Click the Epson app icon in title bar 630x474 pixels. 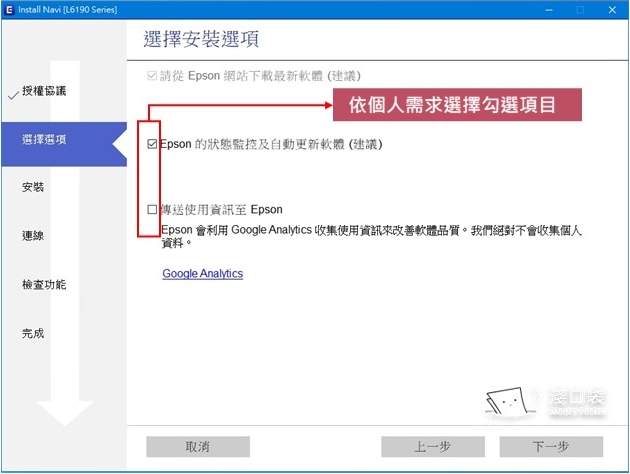9,9
